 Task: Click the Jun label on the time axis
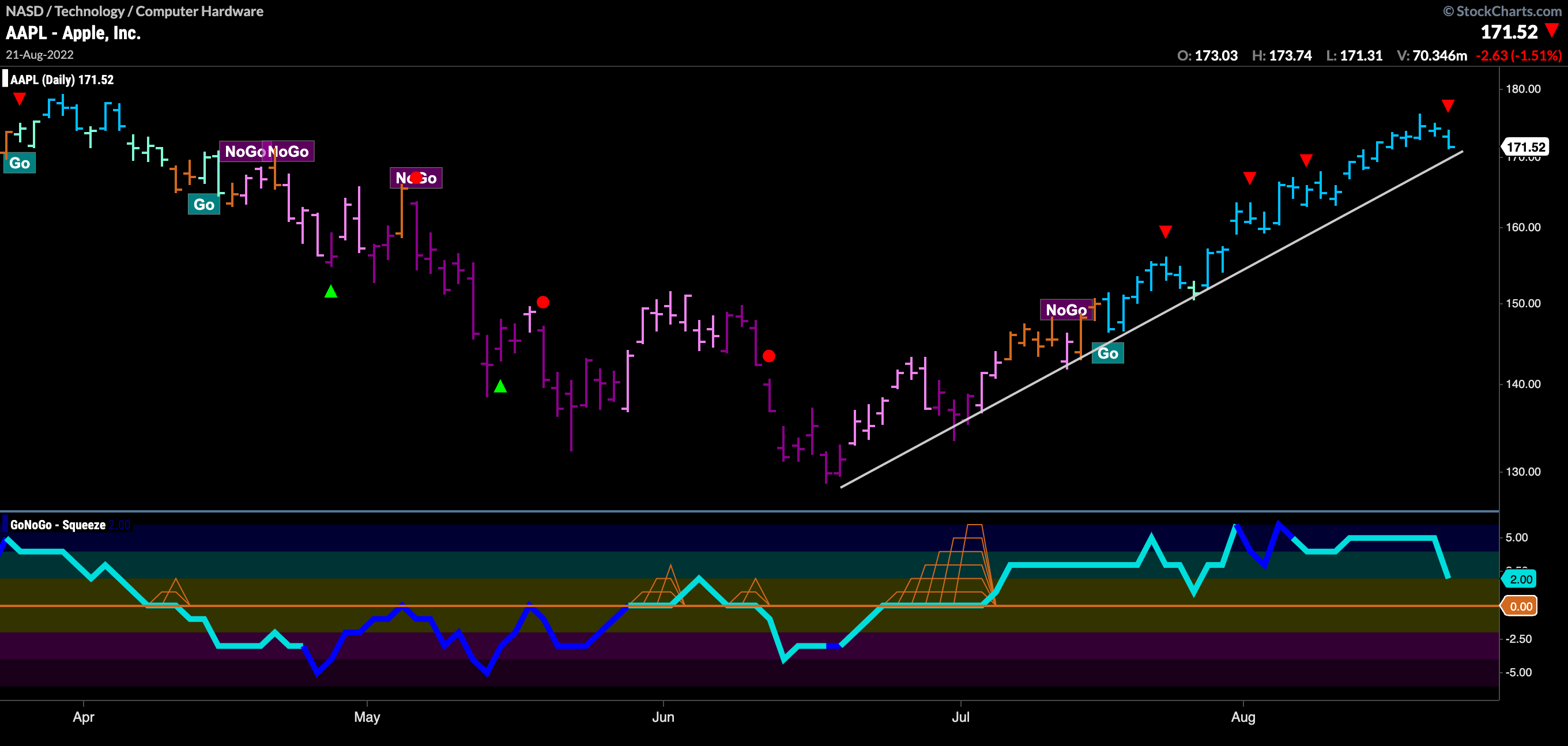click(663, 717)
